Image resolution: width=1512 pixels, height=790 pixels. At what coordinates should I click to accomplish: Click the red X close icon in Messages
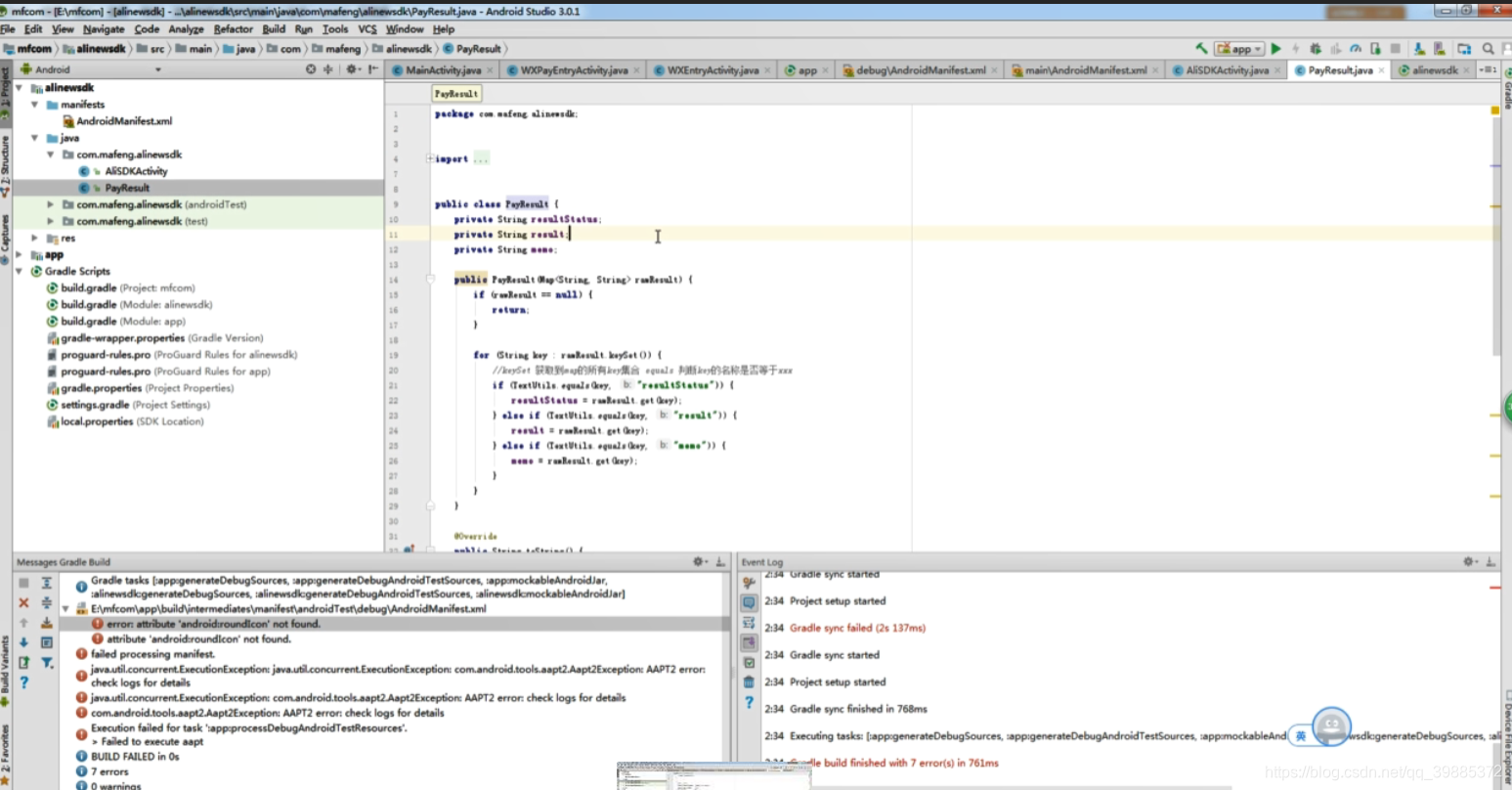click(23, 602)
